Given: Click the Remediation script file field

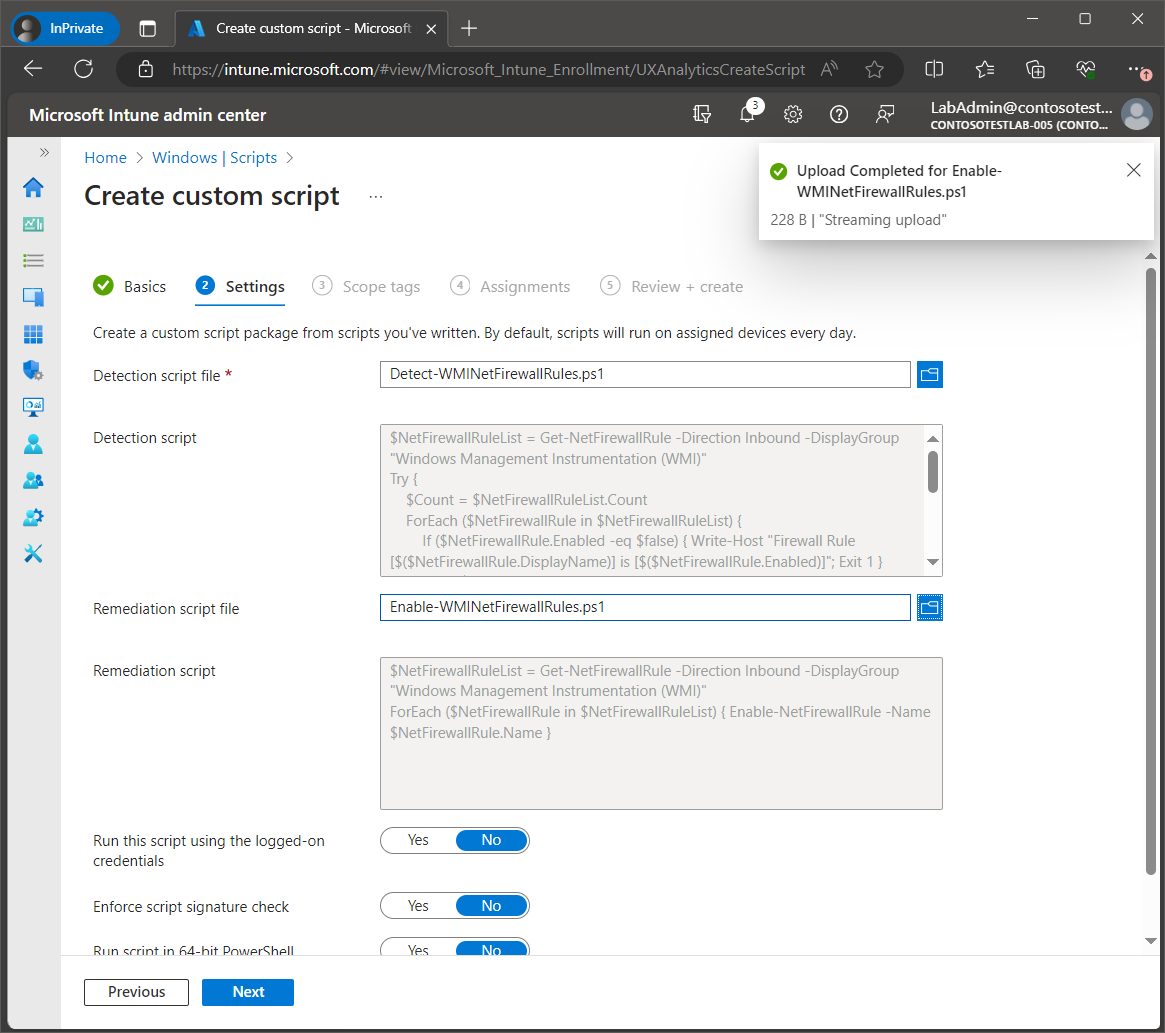Looking at the screenshot, I should pyautogui.click(x=645, y=607).
